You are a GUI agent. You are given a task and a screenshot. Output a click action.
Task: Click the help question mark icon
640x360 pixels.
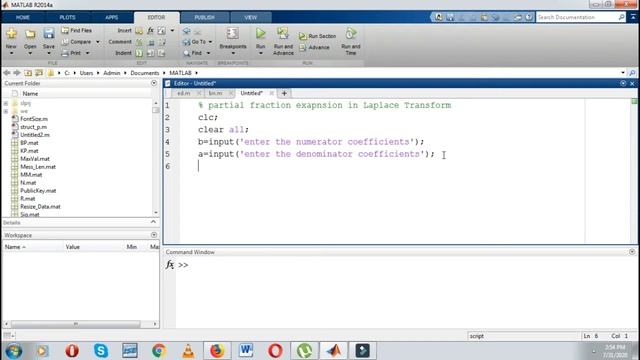tap(529, 17)
